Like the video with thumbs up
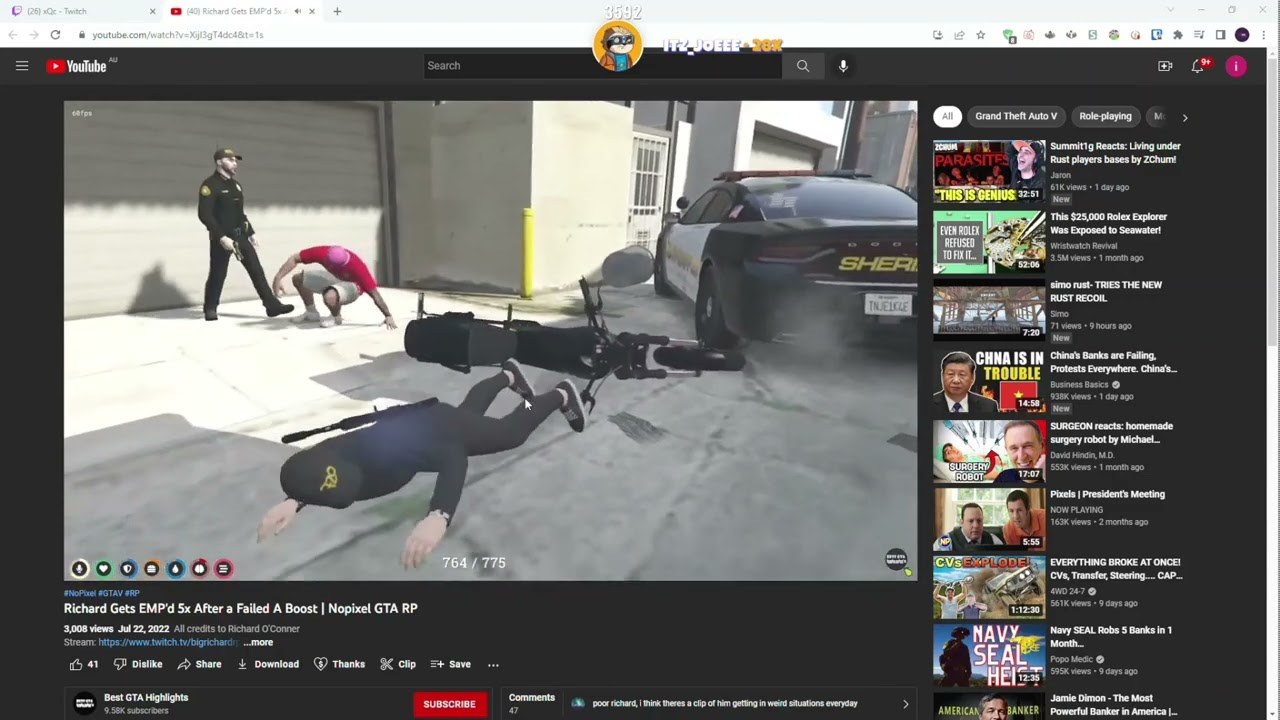Screen dimensions: 1280x720 (84, 664)
